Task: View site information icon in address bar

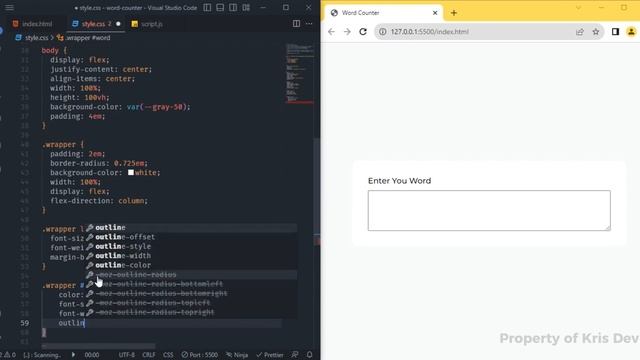Action: point(382,32)
